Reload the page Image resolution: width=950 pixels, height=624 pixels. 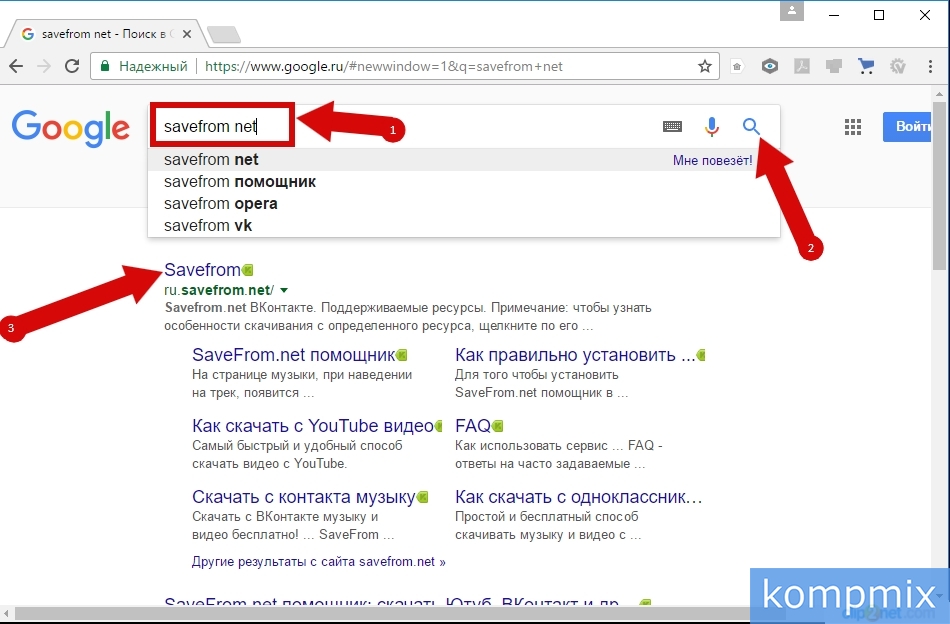click(x=72, y=67)
